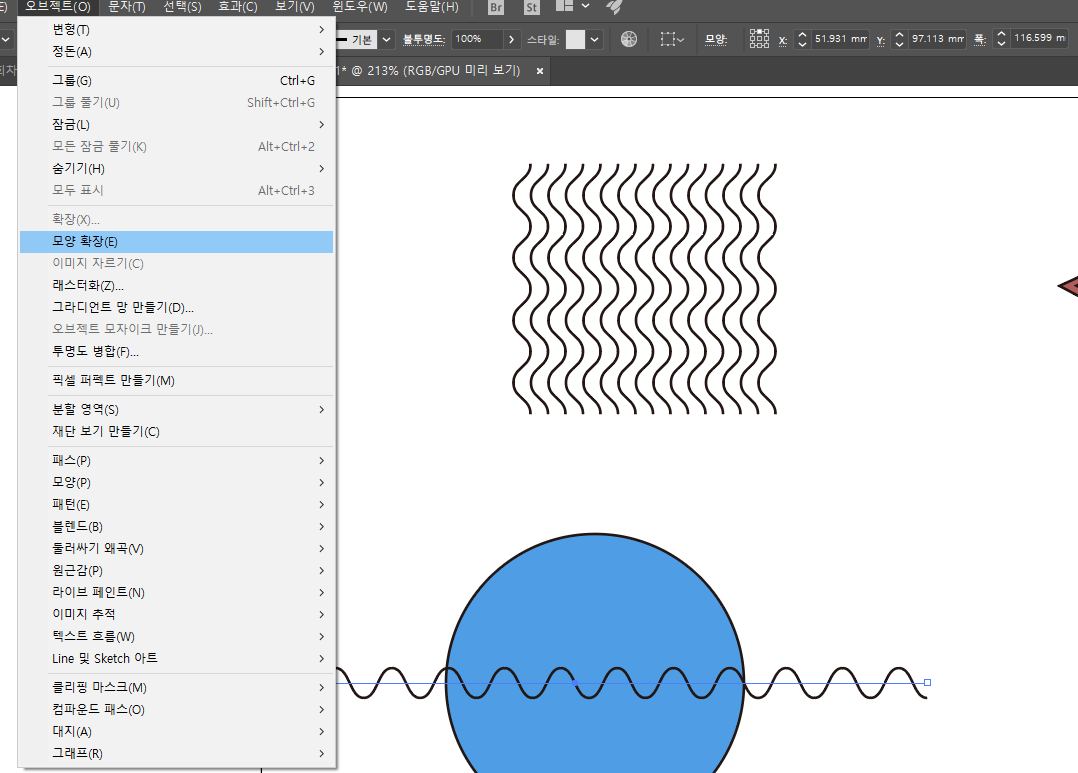Open the Recolor Artwork color wheel icon
The image size is (1078, 773).
pos(628,39)
